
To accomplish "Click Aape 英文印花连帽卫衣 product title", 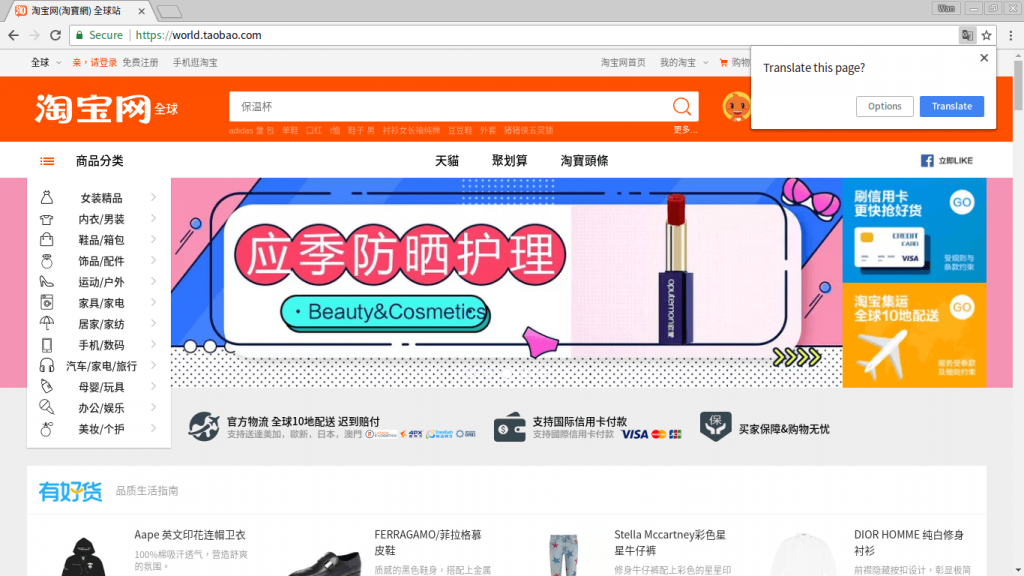I will click(x=190, y=535).
